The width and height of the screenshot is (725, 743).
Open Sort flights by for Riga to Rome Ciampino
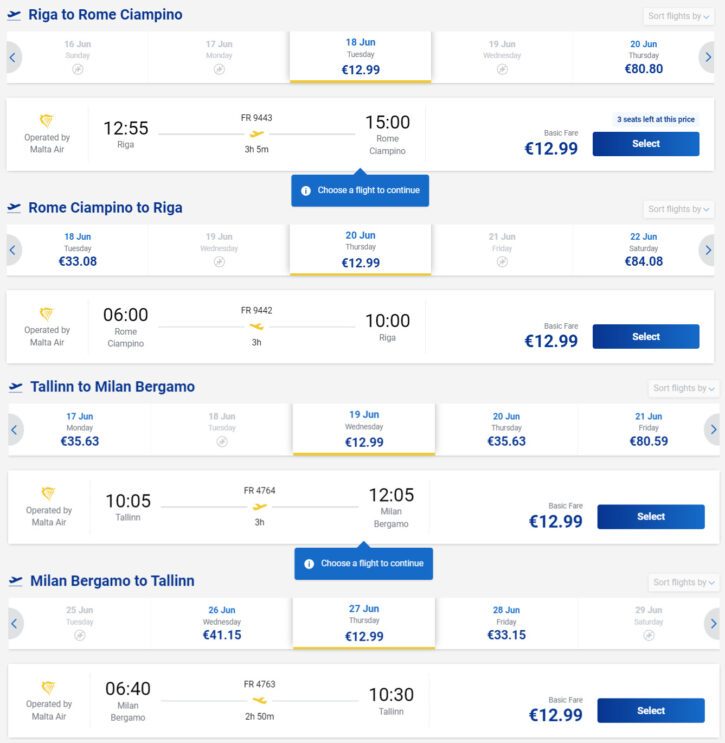pos(679,16)
